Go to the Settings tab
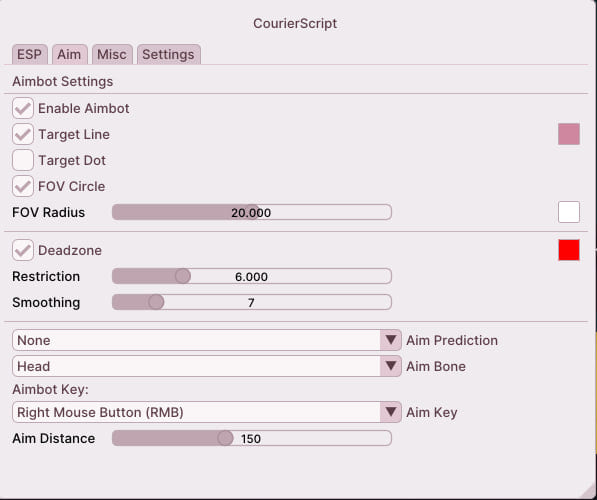This screenshot has height=500, width=597. click(x=169, y=54)
